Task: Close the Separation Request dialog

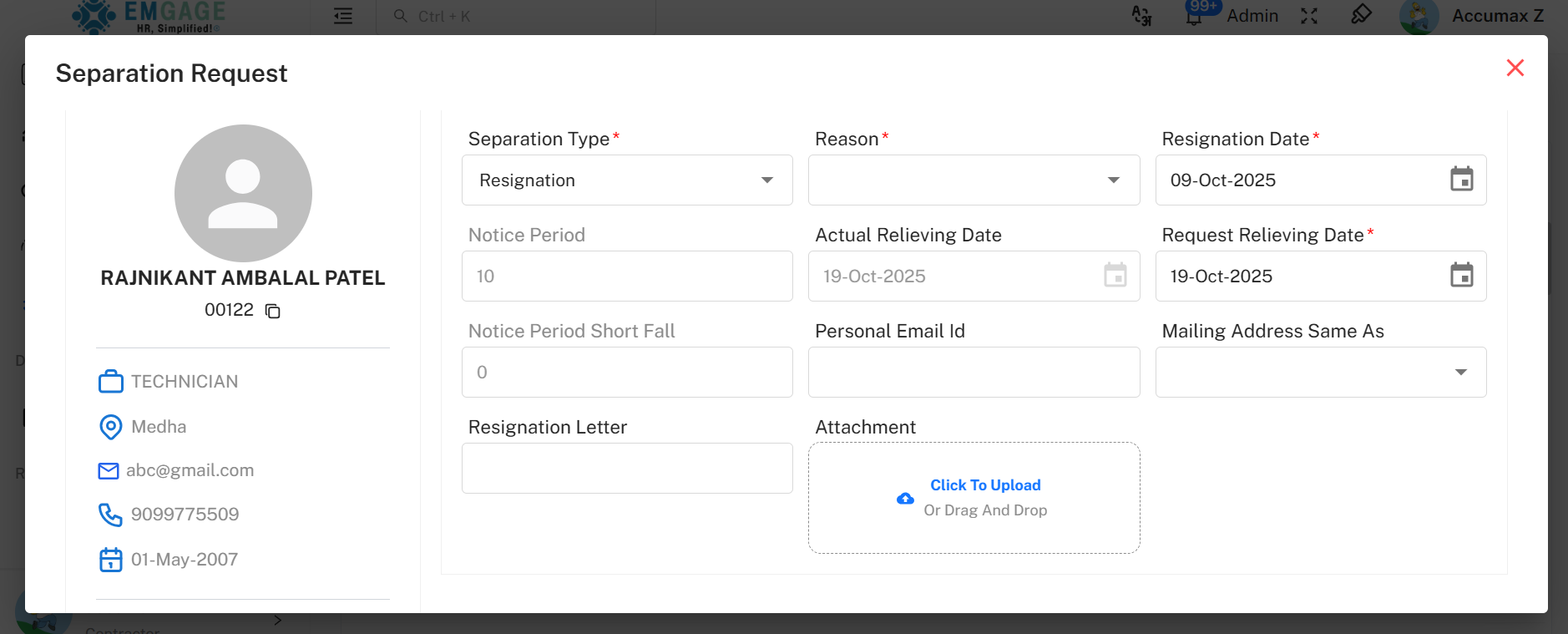Action: [1514, 68]
